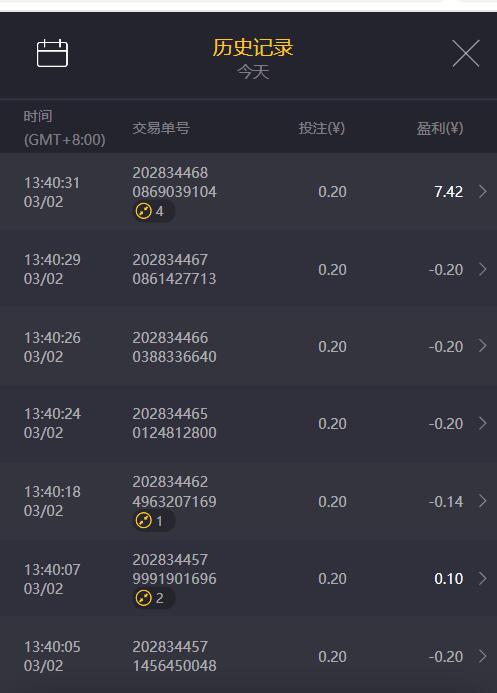This screenshot has width=497, height=693.
Task: Click the 盈利(¥) column header
Action: coord(440,128)
